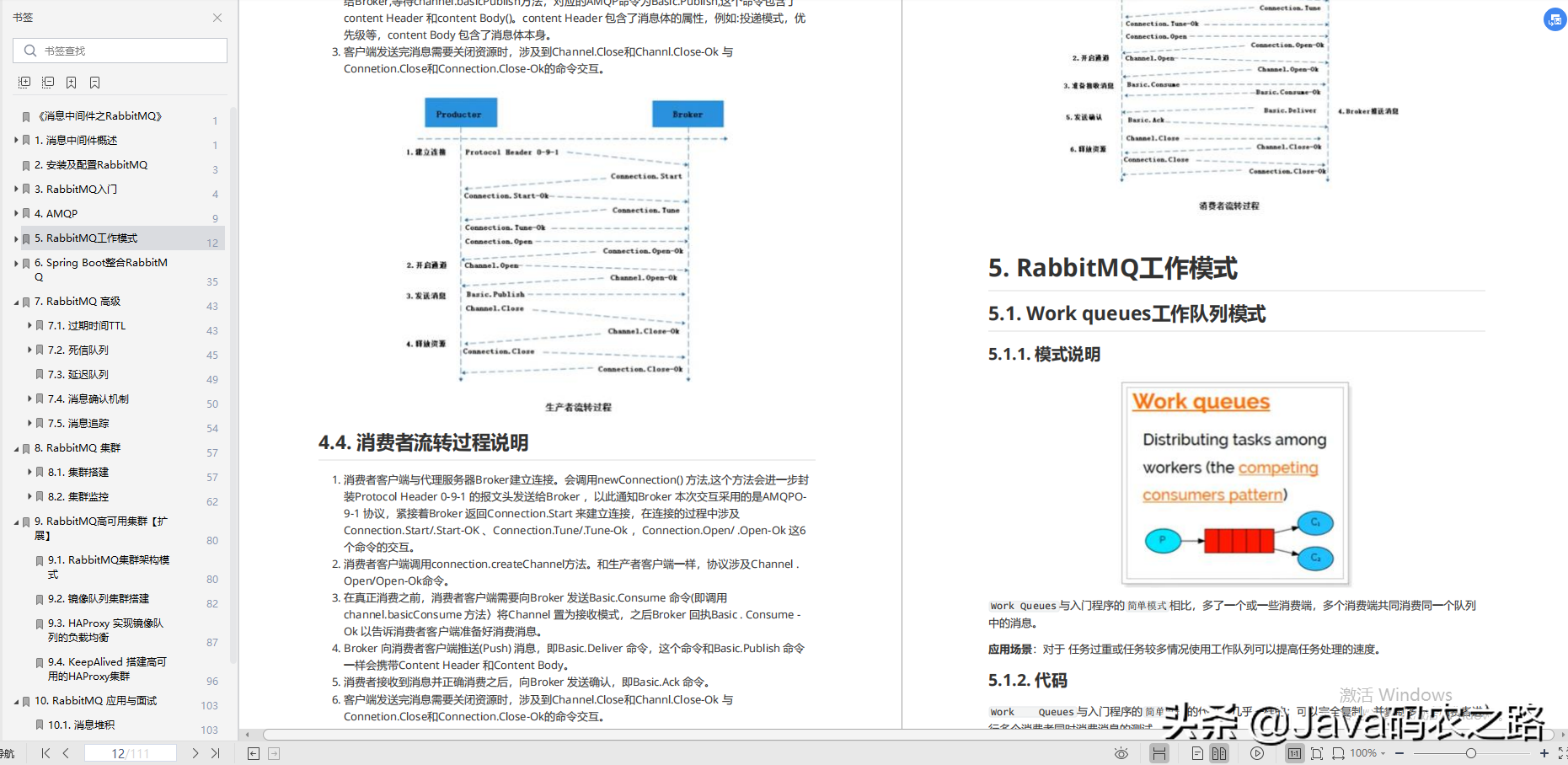Switch to double page view
Image resolution: width=1568 pixels, height=765 pixels.
1219,753
